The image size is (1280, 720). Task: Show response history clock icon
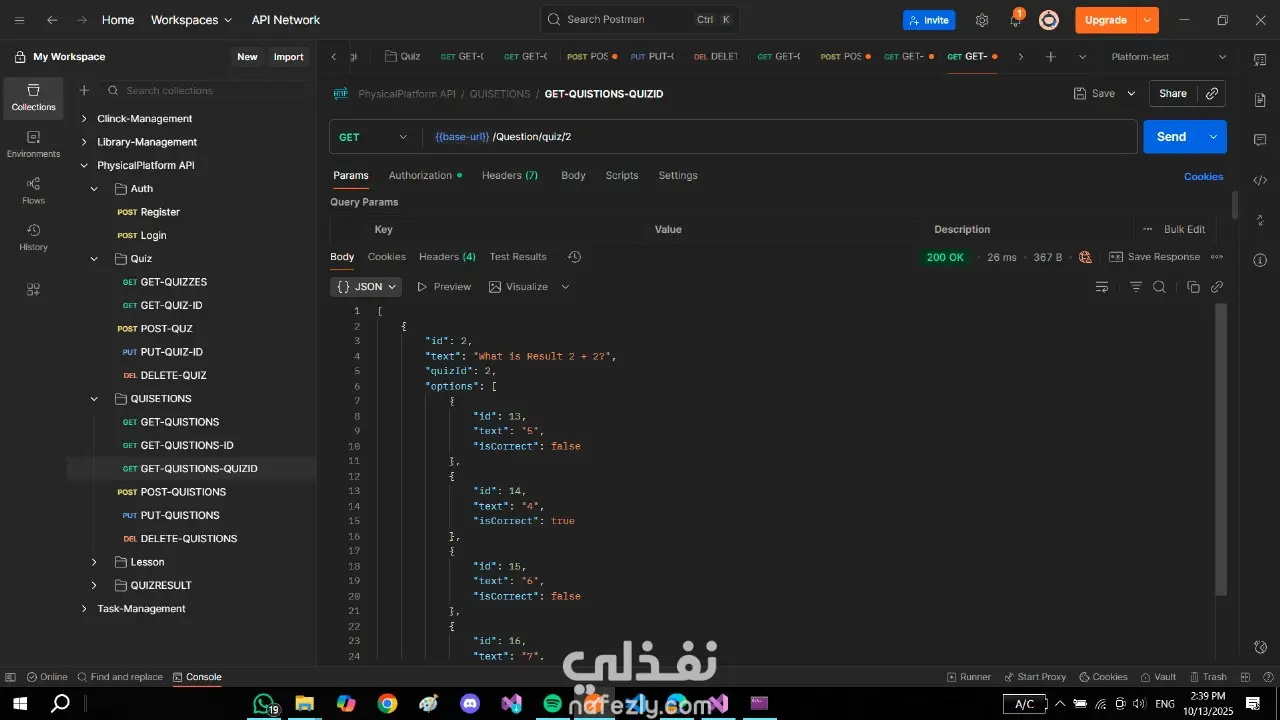click(574, 257)
